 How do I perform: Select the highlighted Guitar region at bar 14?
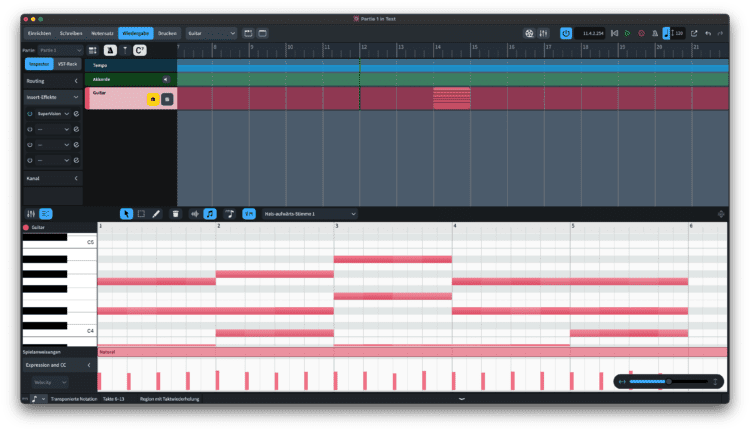point(452,99)
